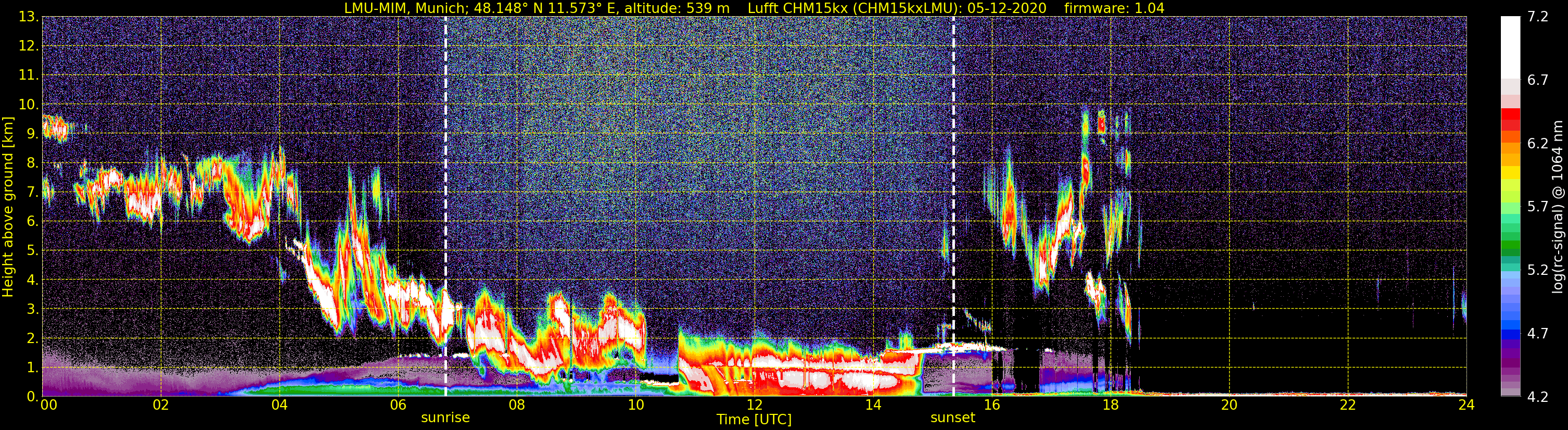Viewport: 1568px width, 430px height.
Task: Click the 'Height above ground [km]' axis label
Action: coord(8,207)
